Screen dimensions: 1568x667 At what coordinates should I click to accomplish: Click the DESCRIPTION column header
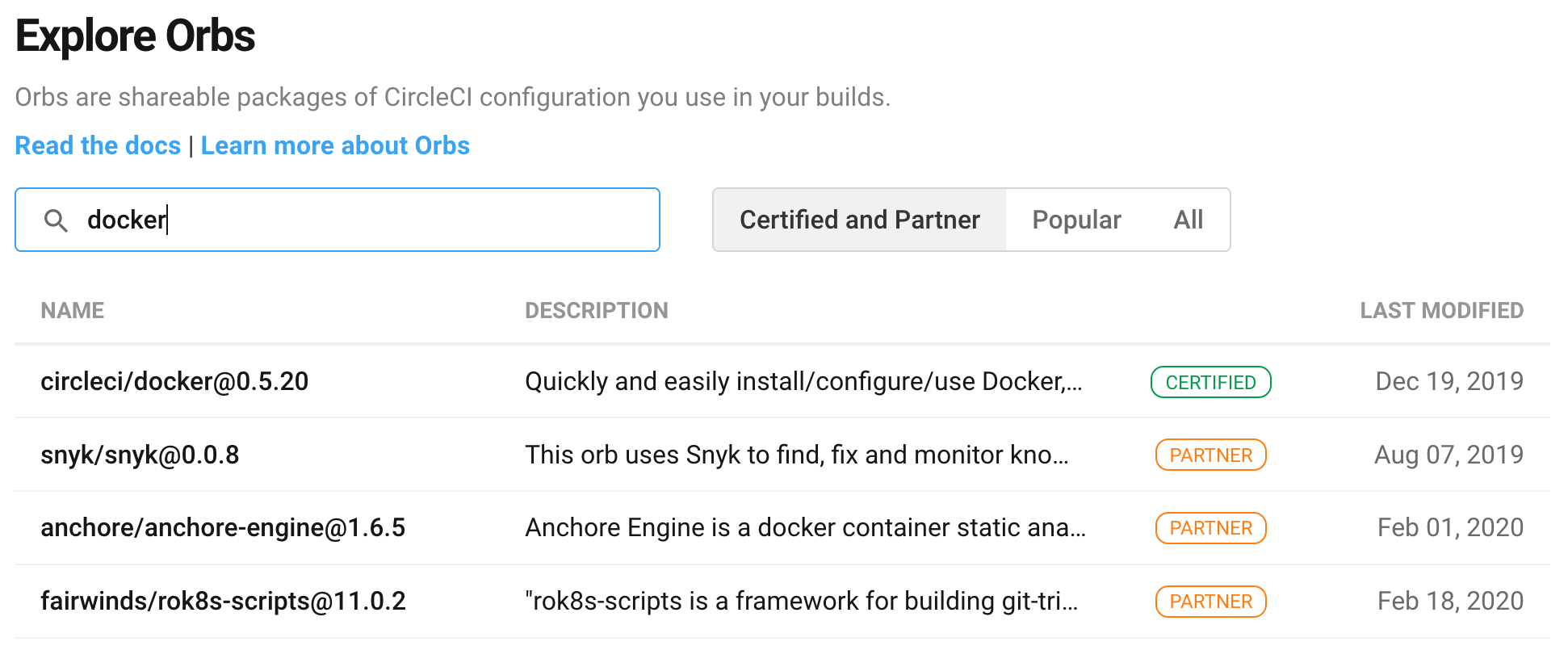[597, 311]
